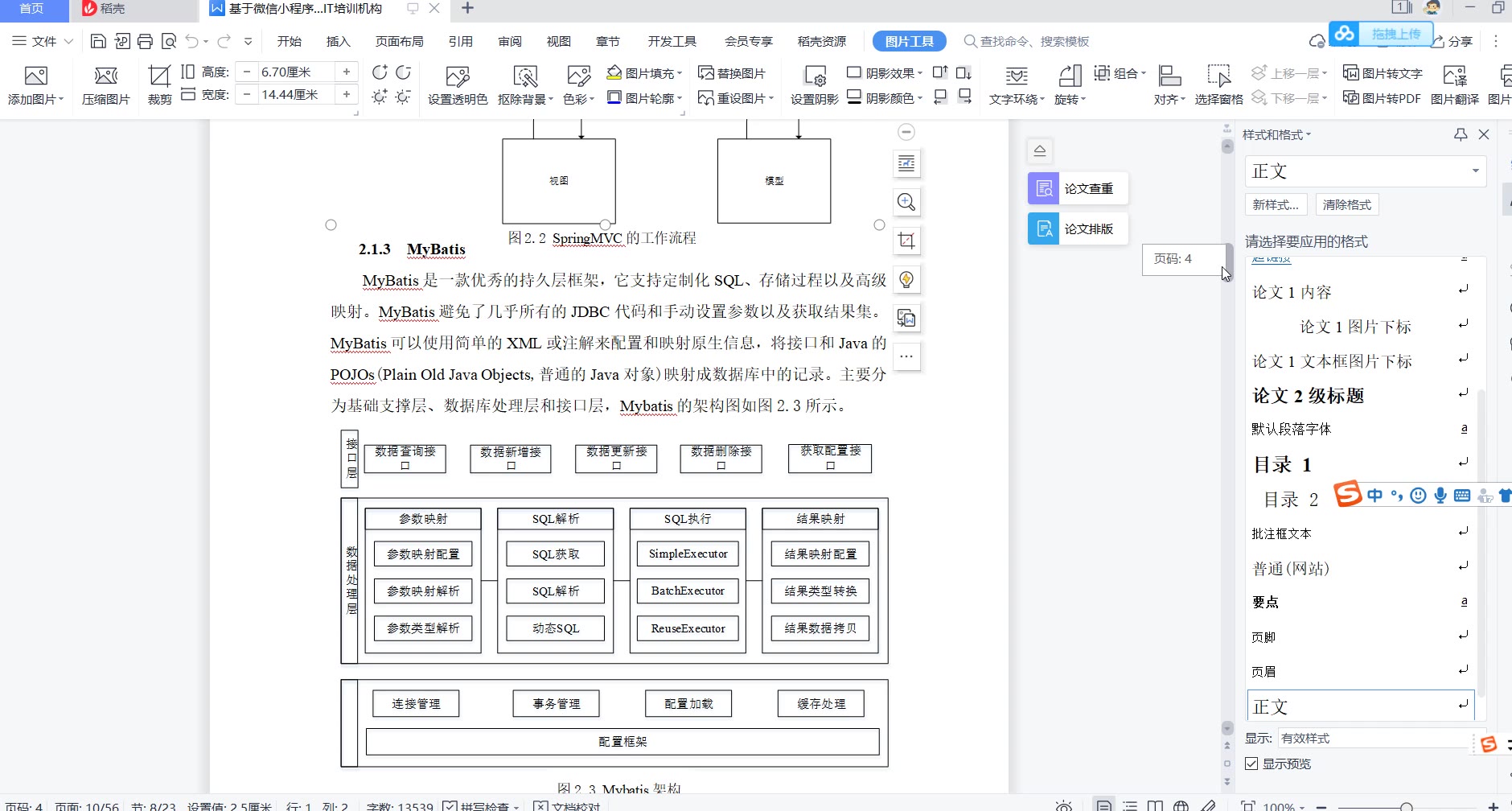Open the Remove Background (抠除背景) tool
The height and width of the screenshot is (811, 1512).
pyautogui.click(x=525, y=77)
